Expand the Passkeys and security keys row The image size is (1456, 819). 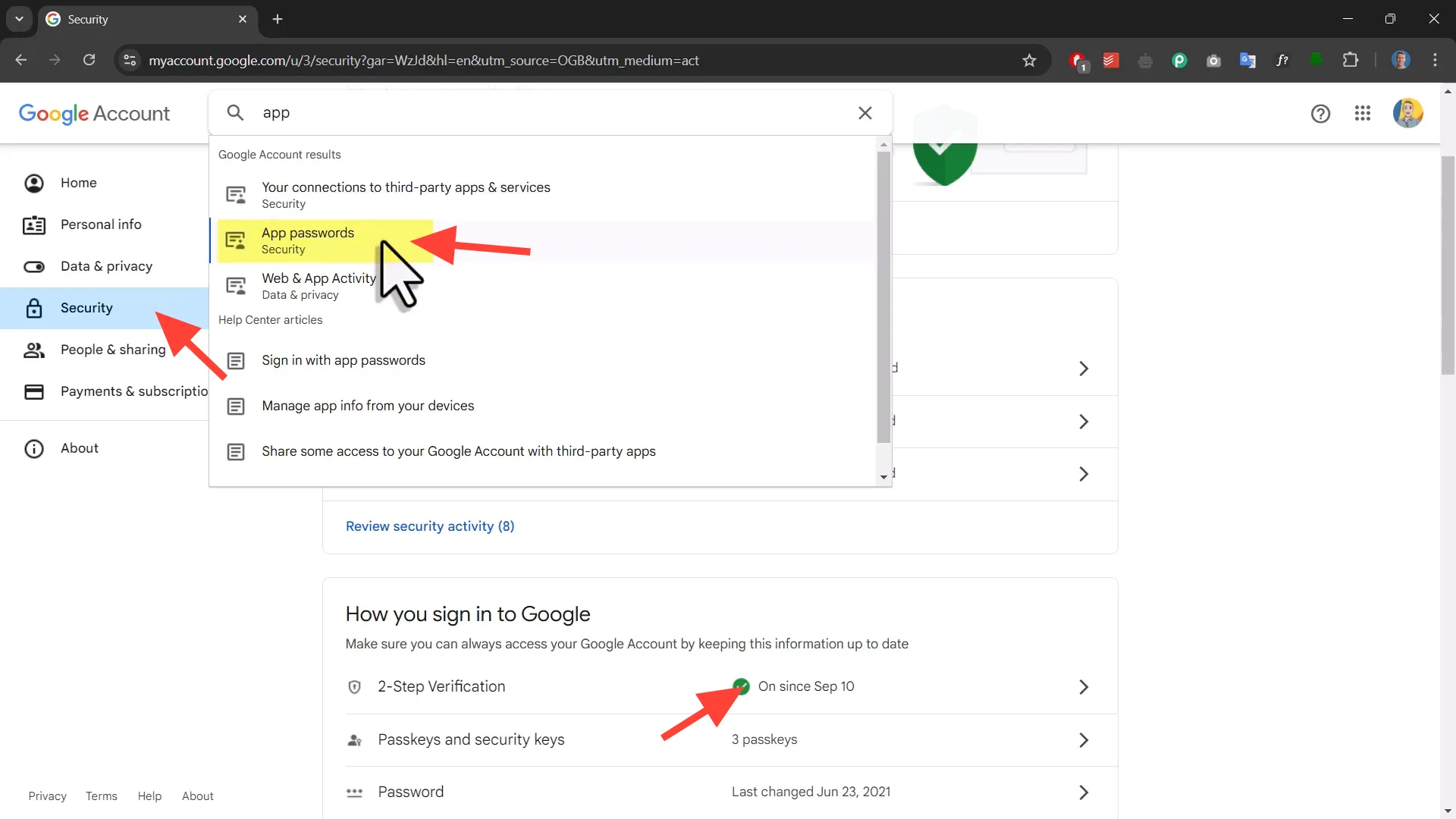click(1084, 739)
